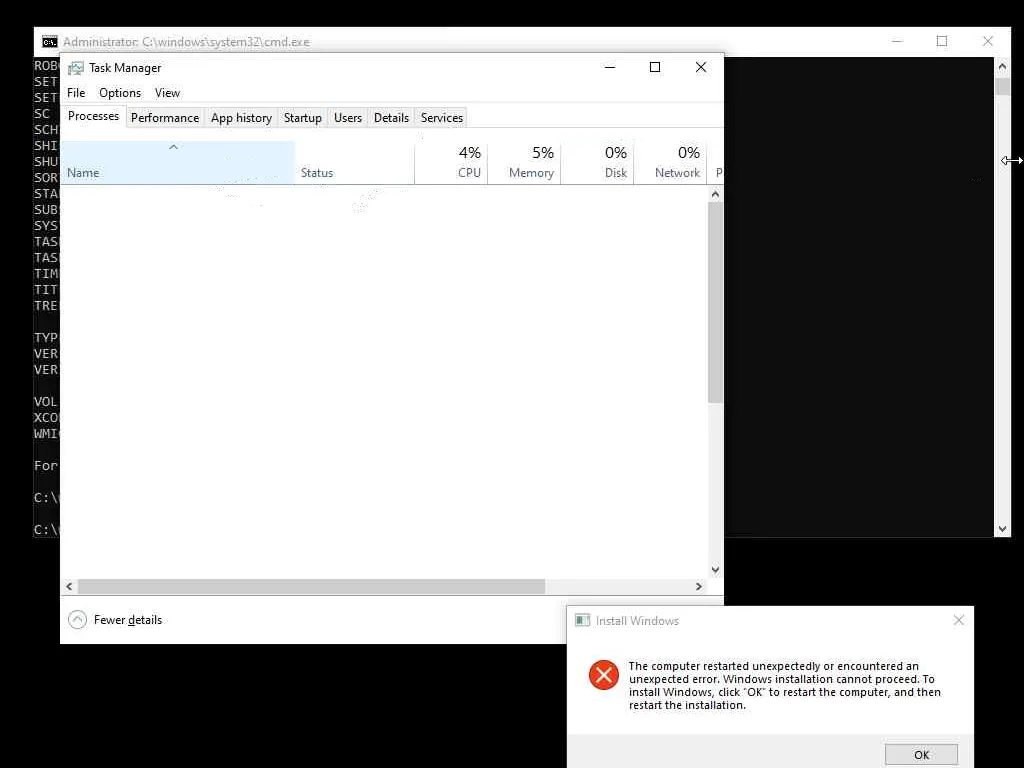1024x768 pixels.
Task: Sort processes by Memory column
Action: tap(524, 163)
